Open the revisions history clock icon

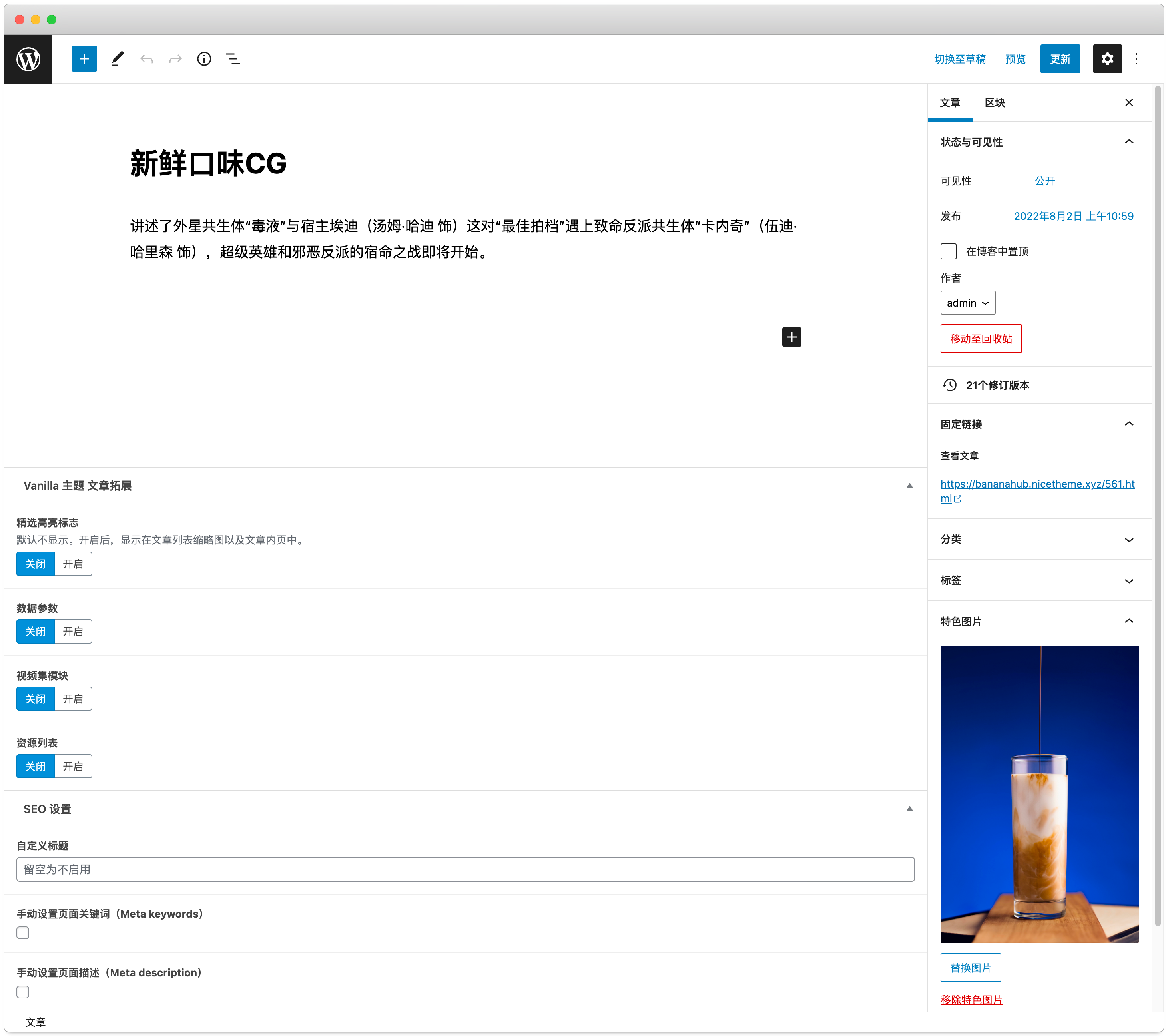(950, 385)
